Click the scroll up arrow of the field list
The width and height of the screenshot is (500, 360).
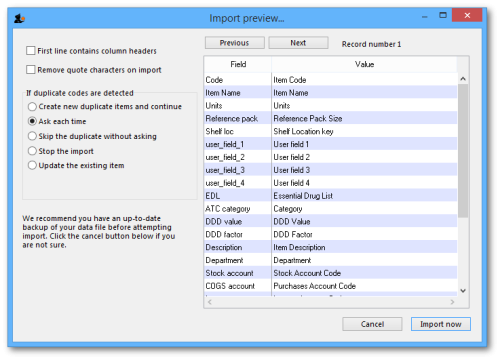(463, 79)
